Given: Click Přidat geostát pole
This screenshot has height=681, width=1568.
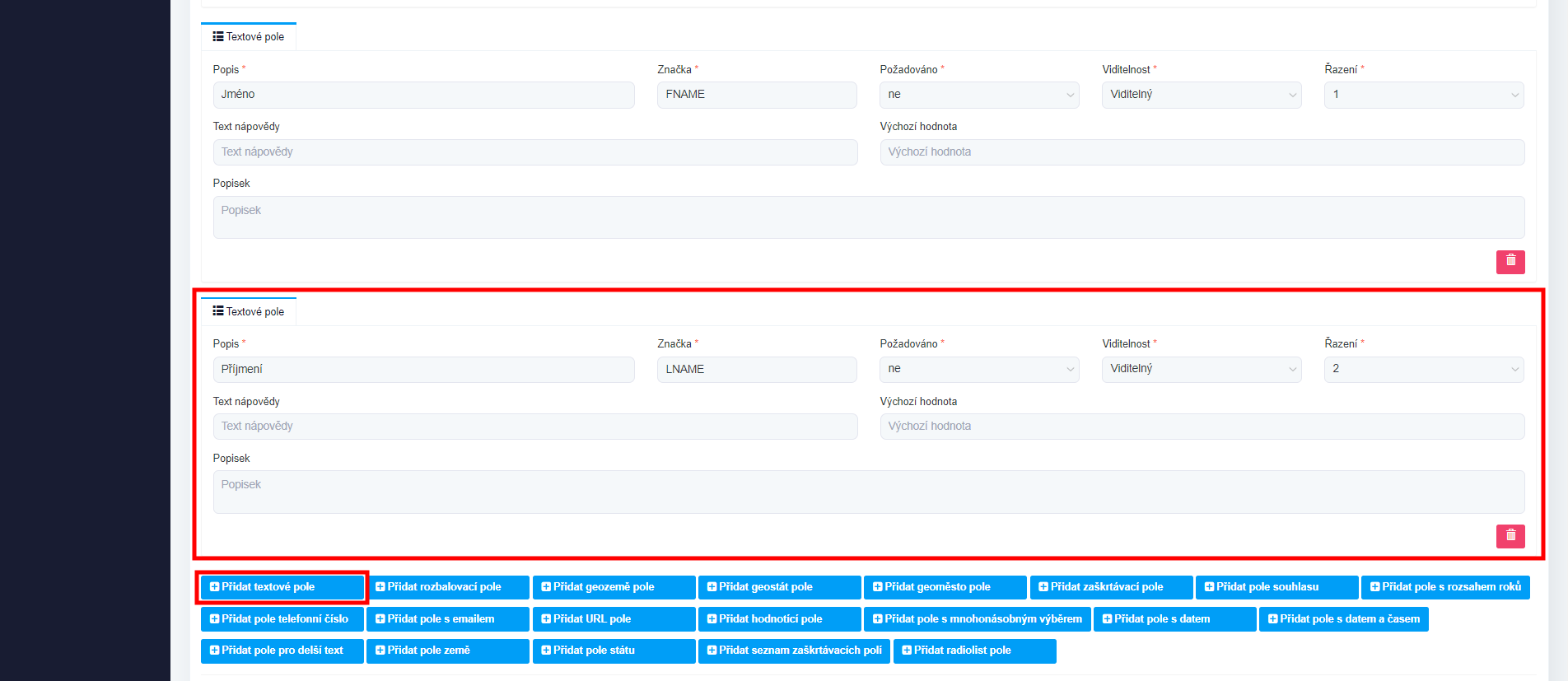Looking at the screenshot, I should pos(779,587).
